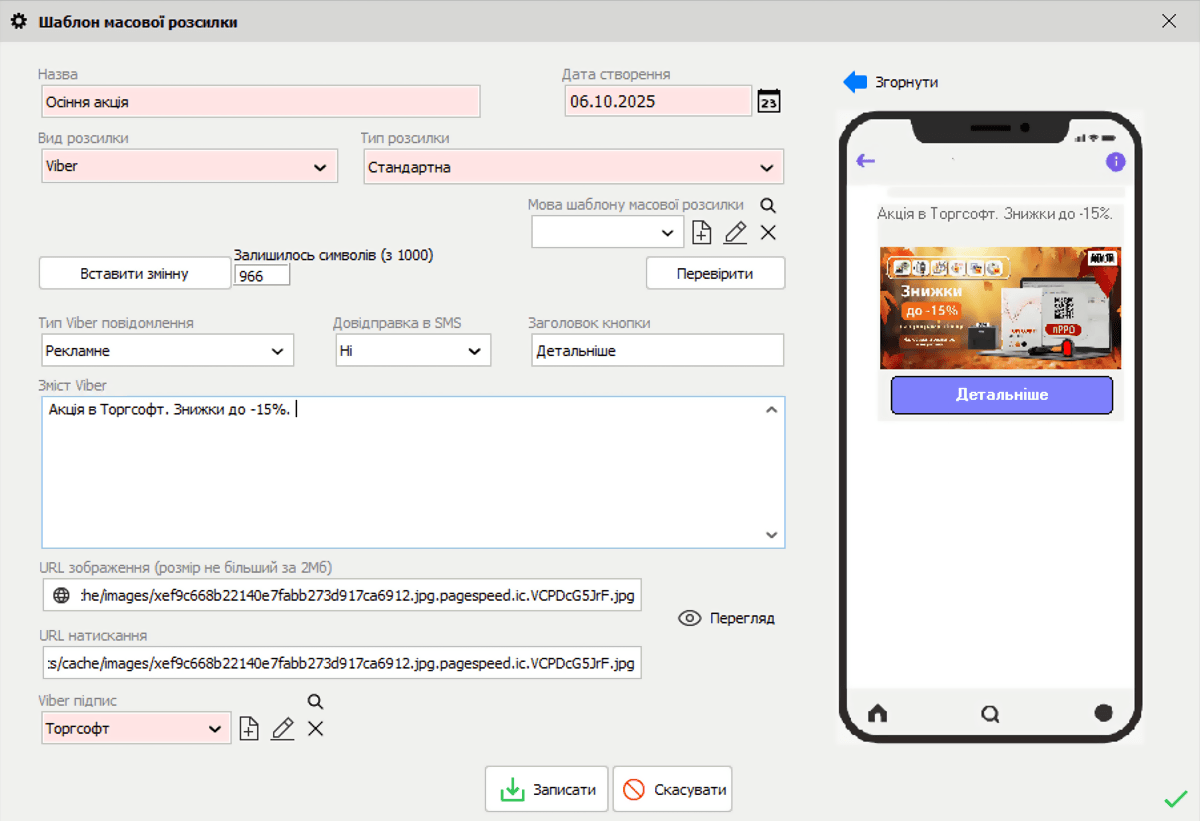Click the X icon to clear template language
The width and height of the screenshot is (1200, 821).
tap(766, 231)
